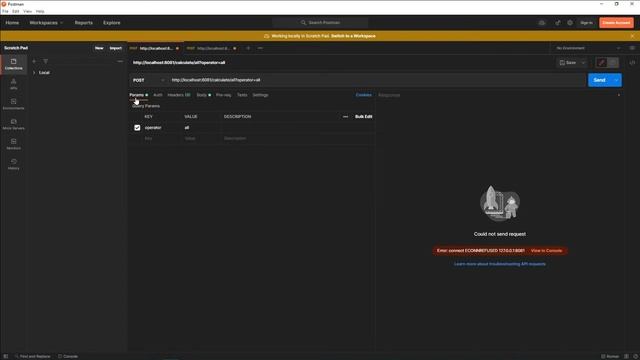Screen dimensions: 640x360
Task: Open the Cookies link
Action: tap(364, 95)
